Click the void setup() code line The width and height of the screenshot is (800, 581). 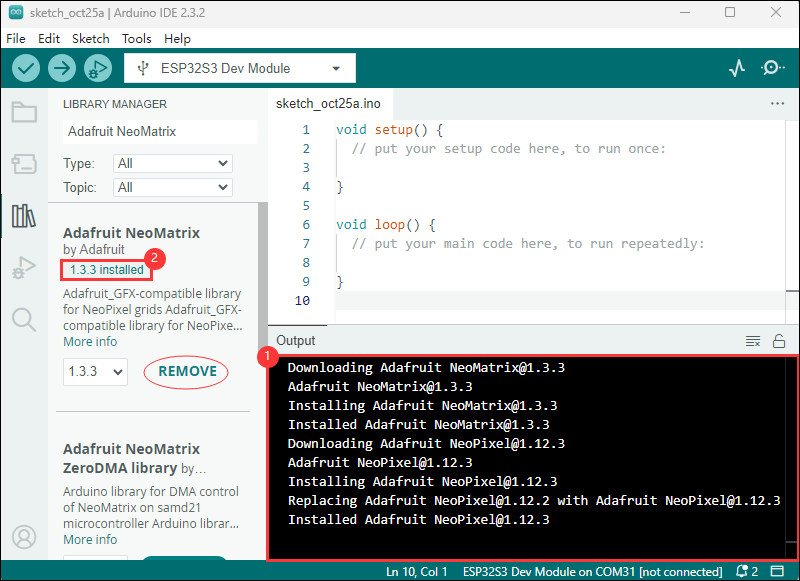coord(389,130)
